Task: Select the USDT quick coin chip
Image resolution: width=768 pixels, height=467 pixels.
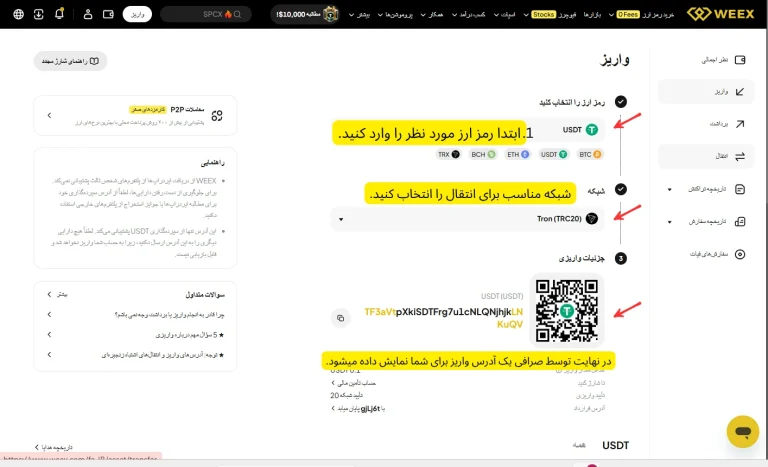Action: (x=554, y=154)
